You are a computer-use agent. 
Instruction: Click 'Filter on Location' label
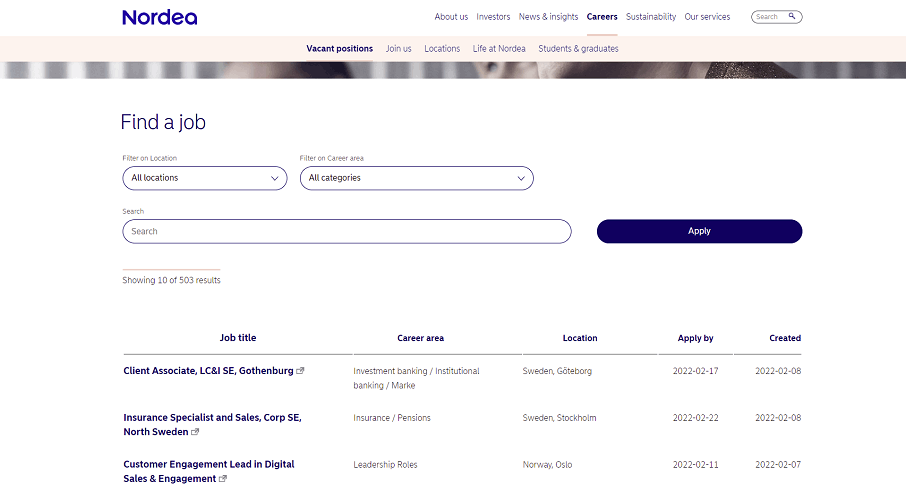coord(150,158)
